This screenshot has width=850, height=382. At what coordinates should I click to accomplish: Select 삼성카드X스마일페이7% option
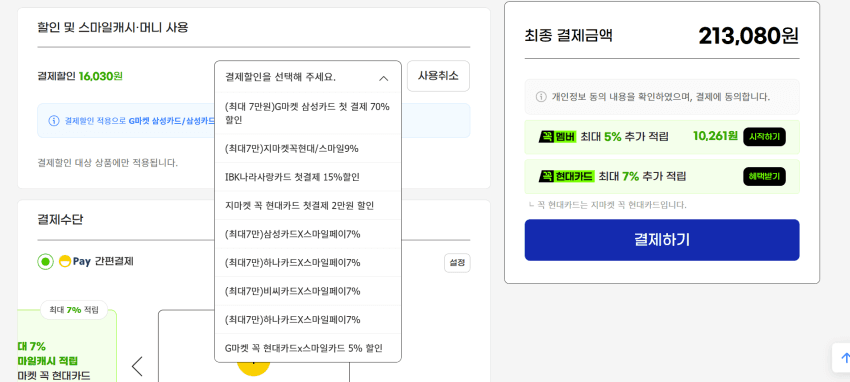(308, 234)
